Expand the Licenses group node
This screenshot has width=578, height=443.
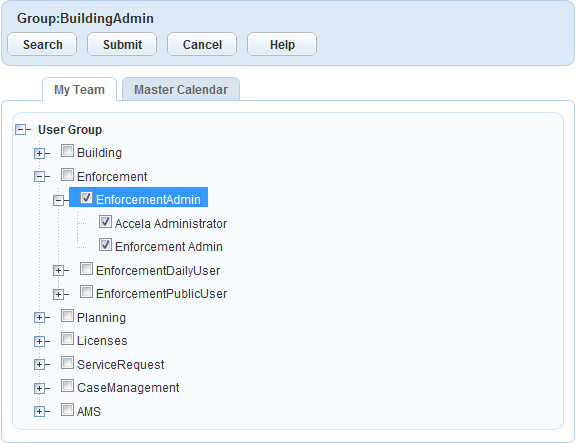[39, 341]
